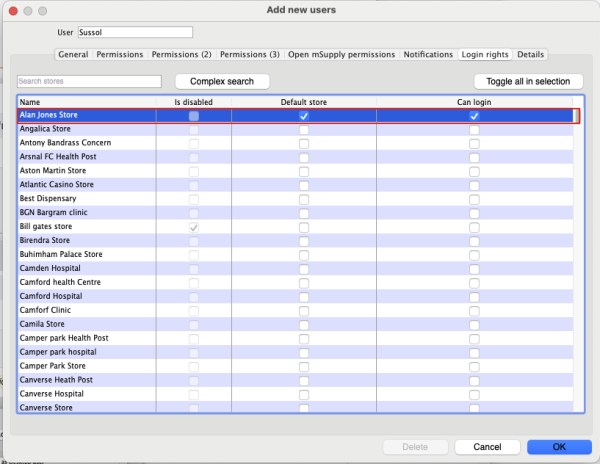Image resolution: width=600 pixels, height=464 pixels.
Task: Toggle Is disabled for Bill gates store
Action: (x=194, y=227)
